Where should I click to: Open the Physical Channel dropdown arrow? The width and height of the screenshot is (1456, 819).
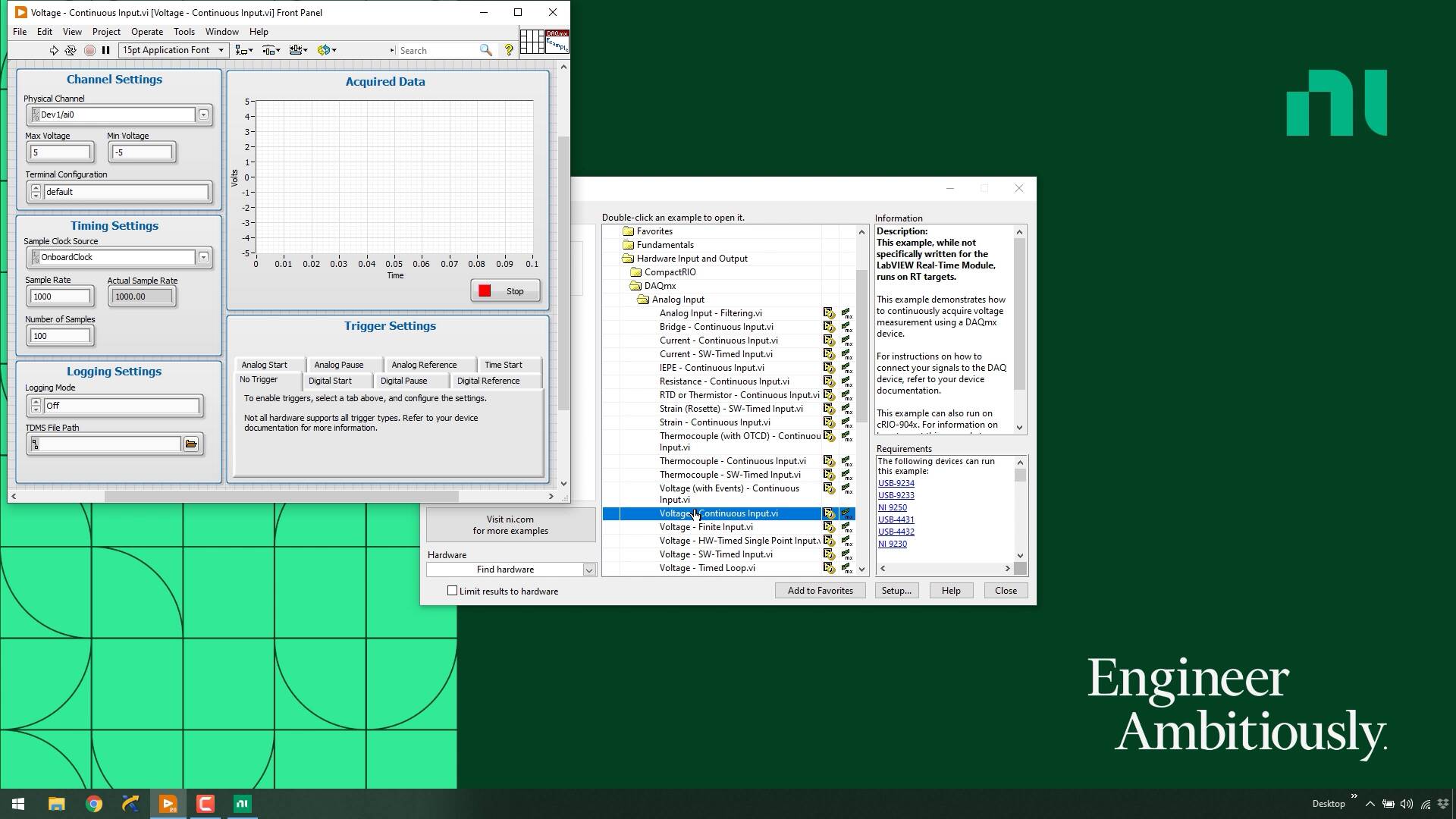(x=202, y=115)
